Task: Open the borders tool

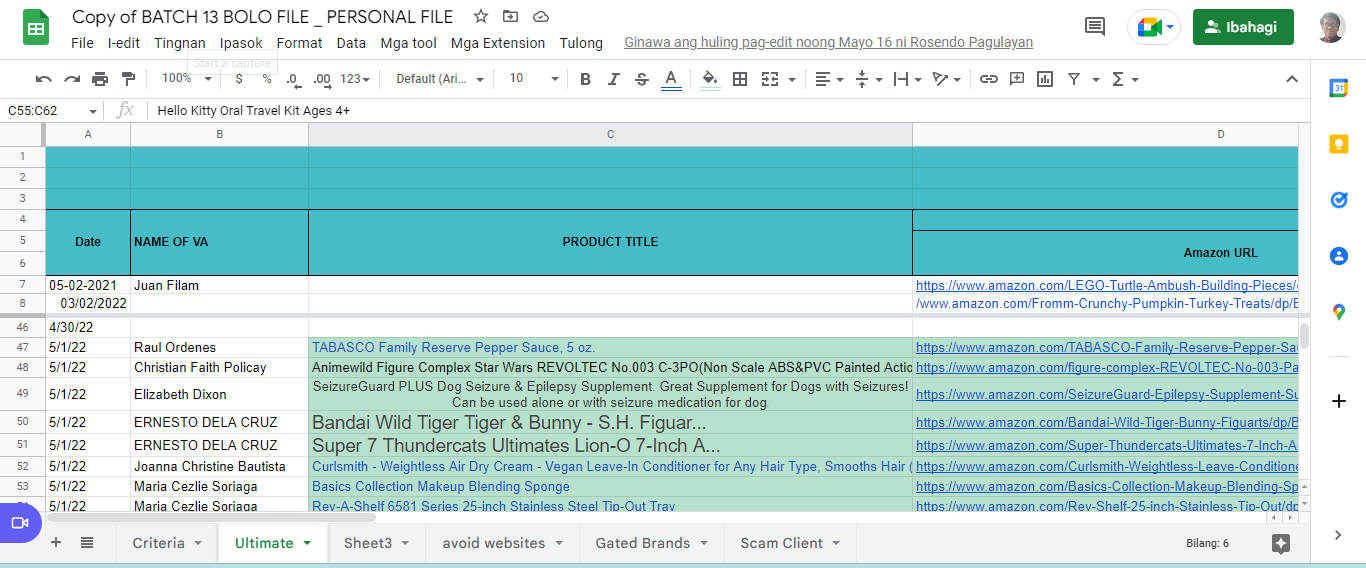Action: [x=740, y=79]
